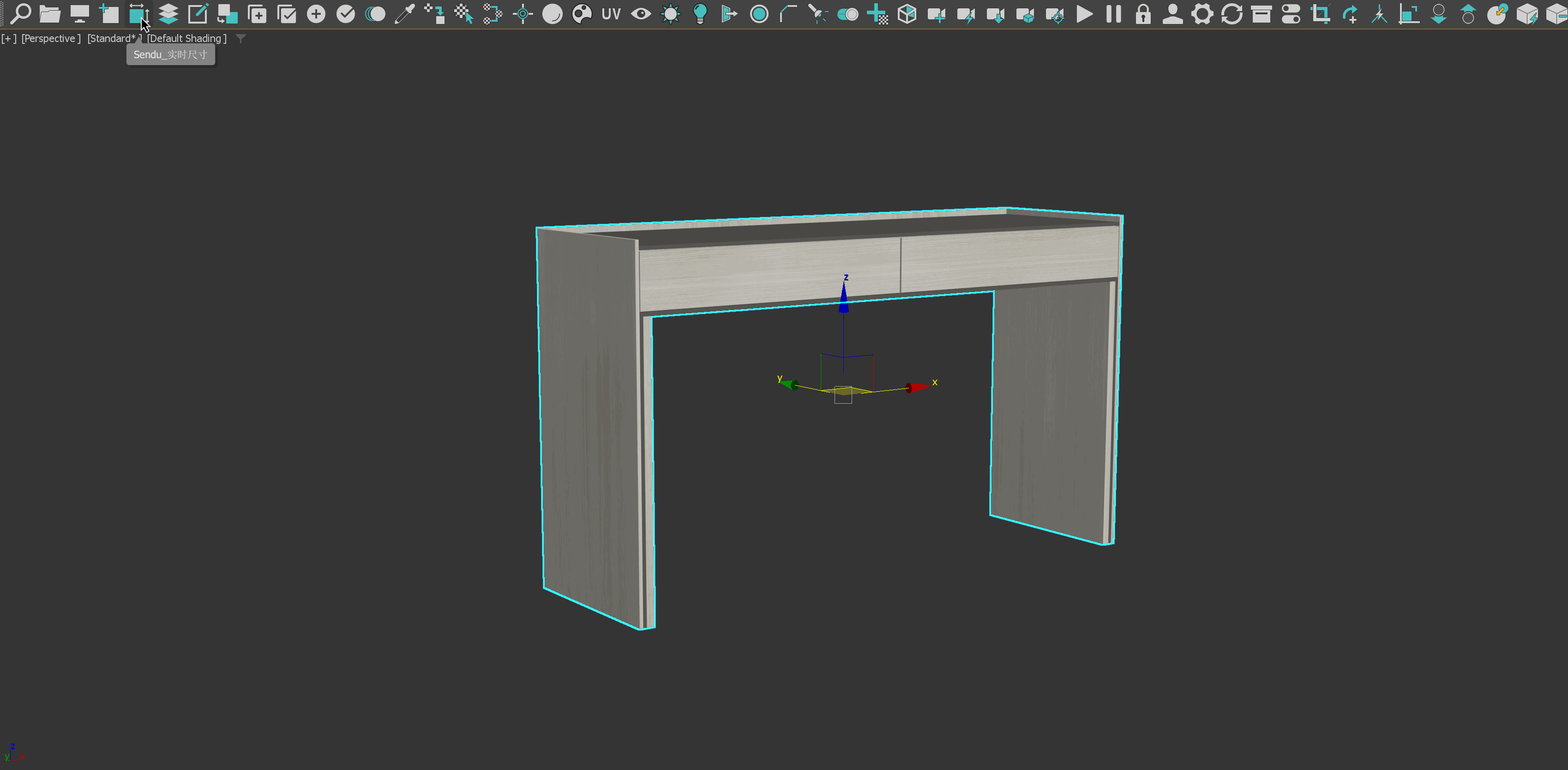Click the add-new-object plus box icon

pyautogui.click(x=109, y=13)
